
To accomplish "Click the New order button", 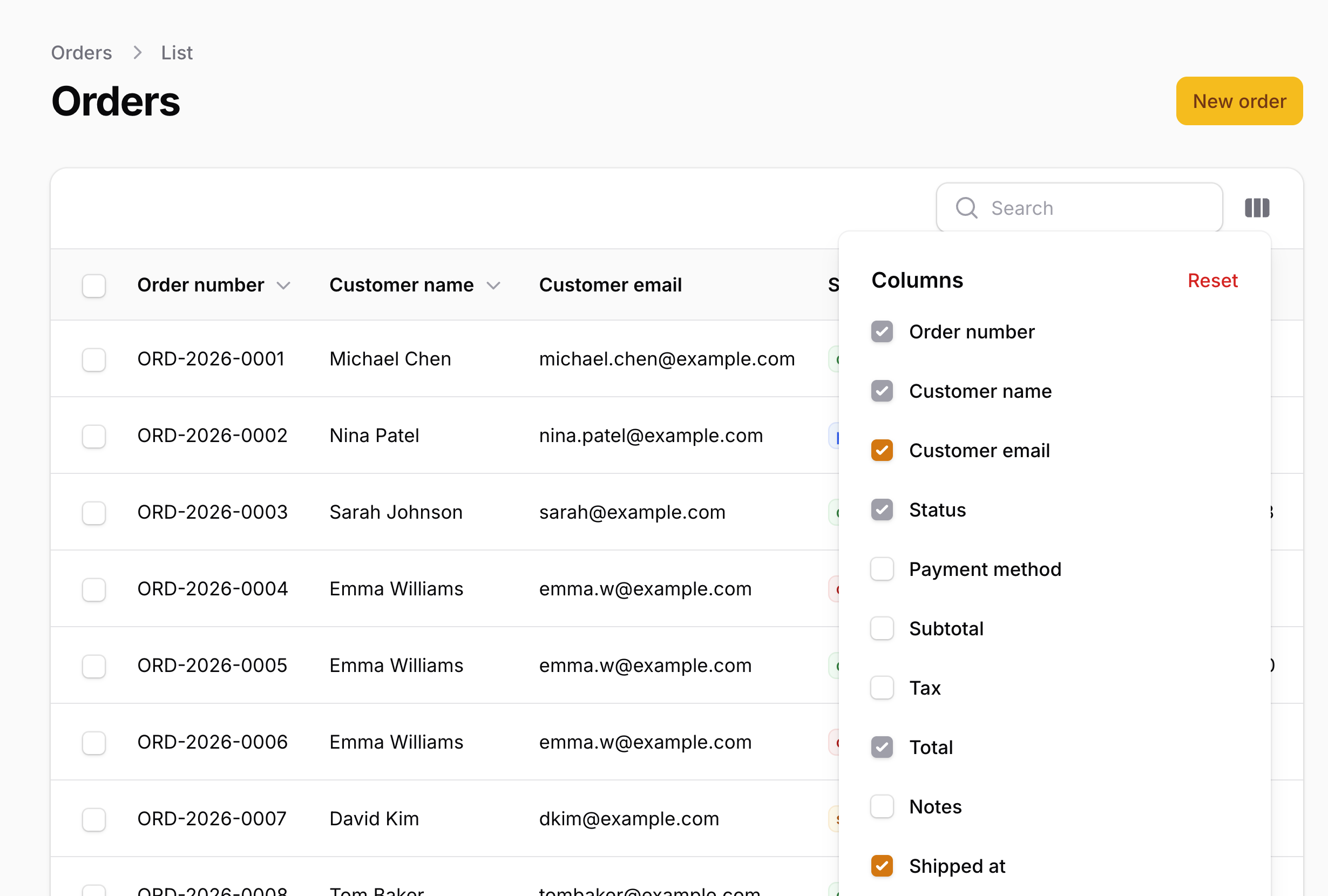I will (x=1239, y=101).
